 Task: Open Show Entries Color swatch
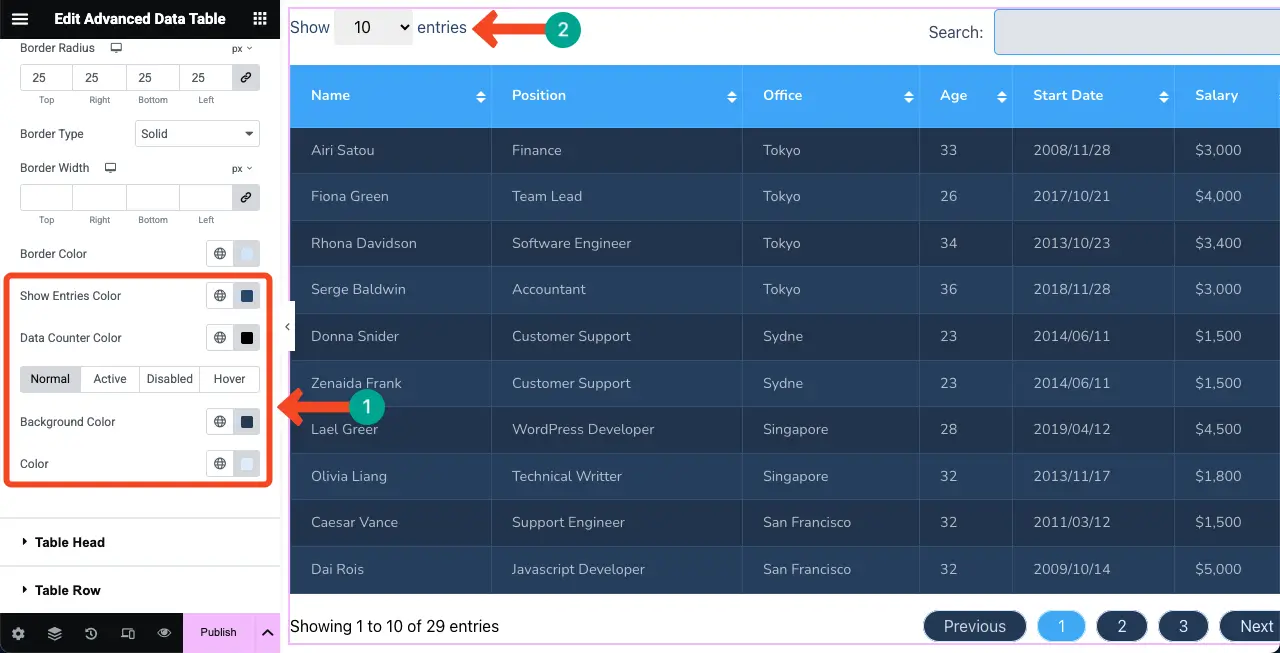pyautogui.click(x=246, y=296)
